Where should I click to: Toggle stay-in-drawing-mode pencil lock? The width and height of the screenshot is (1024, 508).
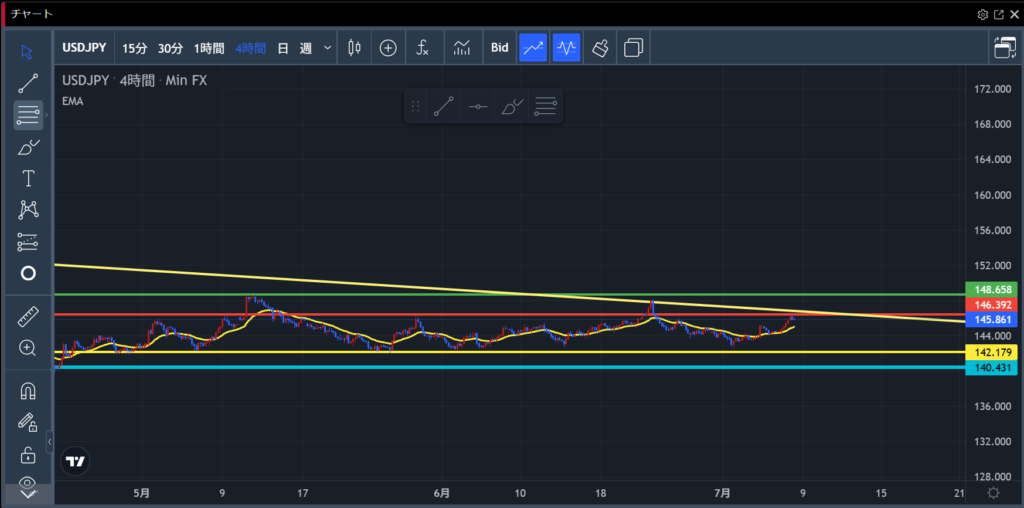pos(27,422)
